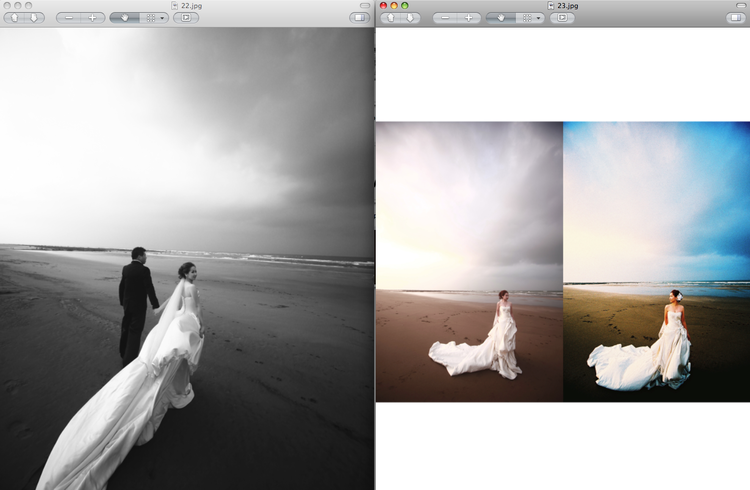The image size is (750, 490).
Task: Zoom in on the 22.jpg window
Action: pyautogui.click(x=93, y=18)
